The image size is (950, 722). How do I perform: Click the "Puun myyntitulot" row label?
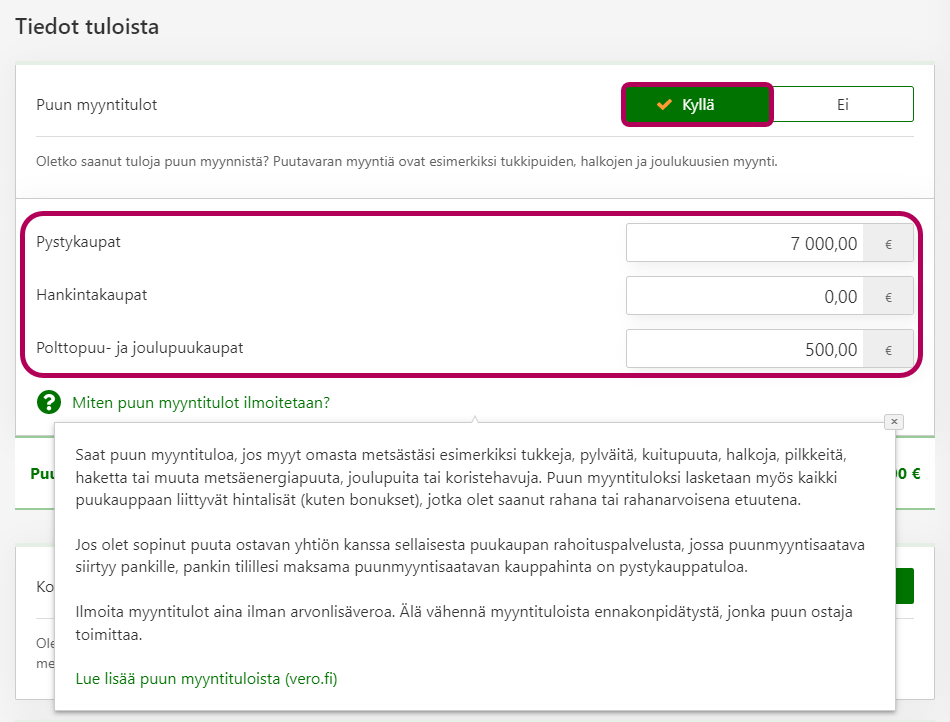[x=96, y=104]
